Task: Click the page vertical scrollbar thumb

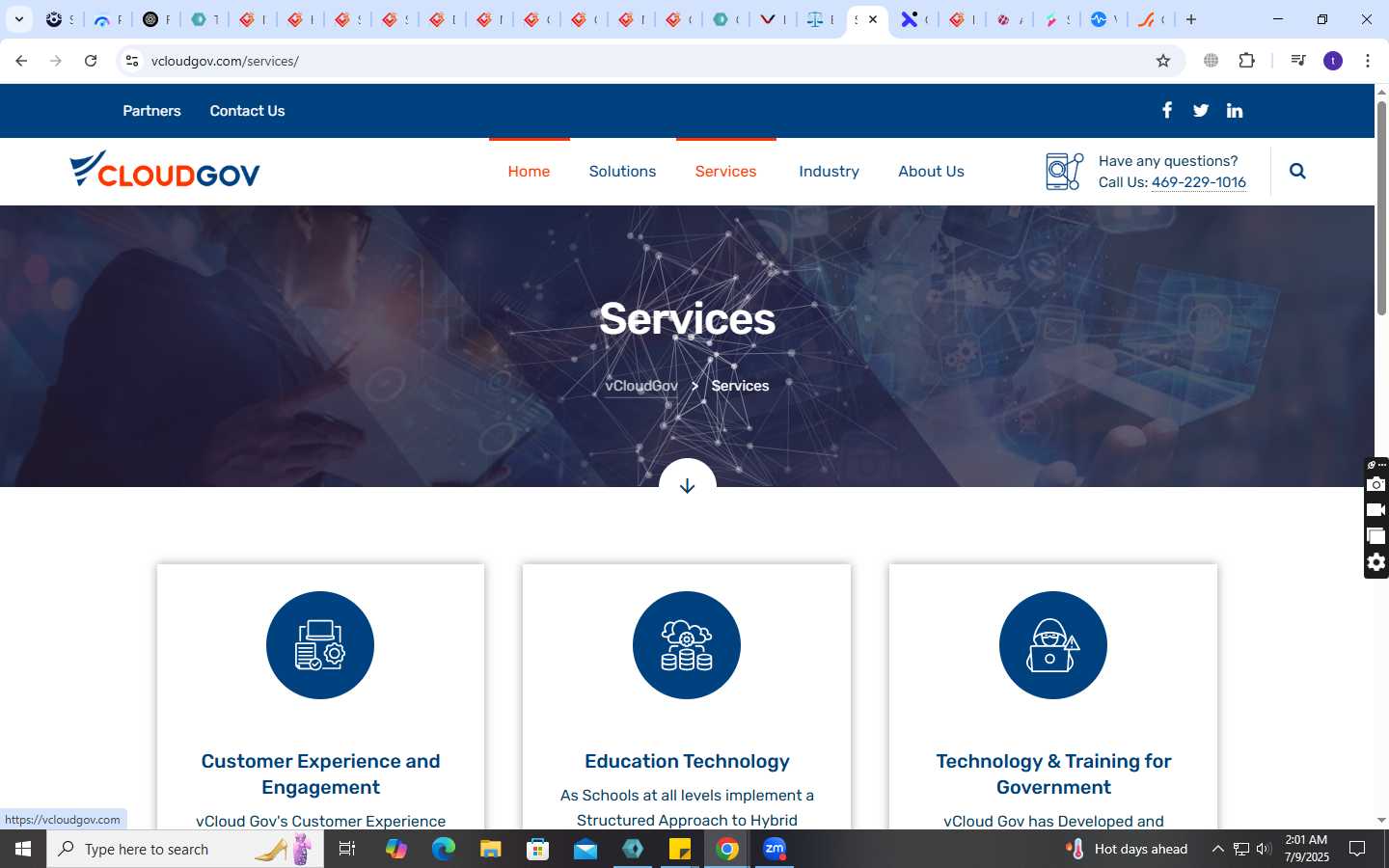Action: pyautogui.click(x=1381, y=207)
